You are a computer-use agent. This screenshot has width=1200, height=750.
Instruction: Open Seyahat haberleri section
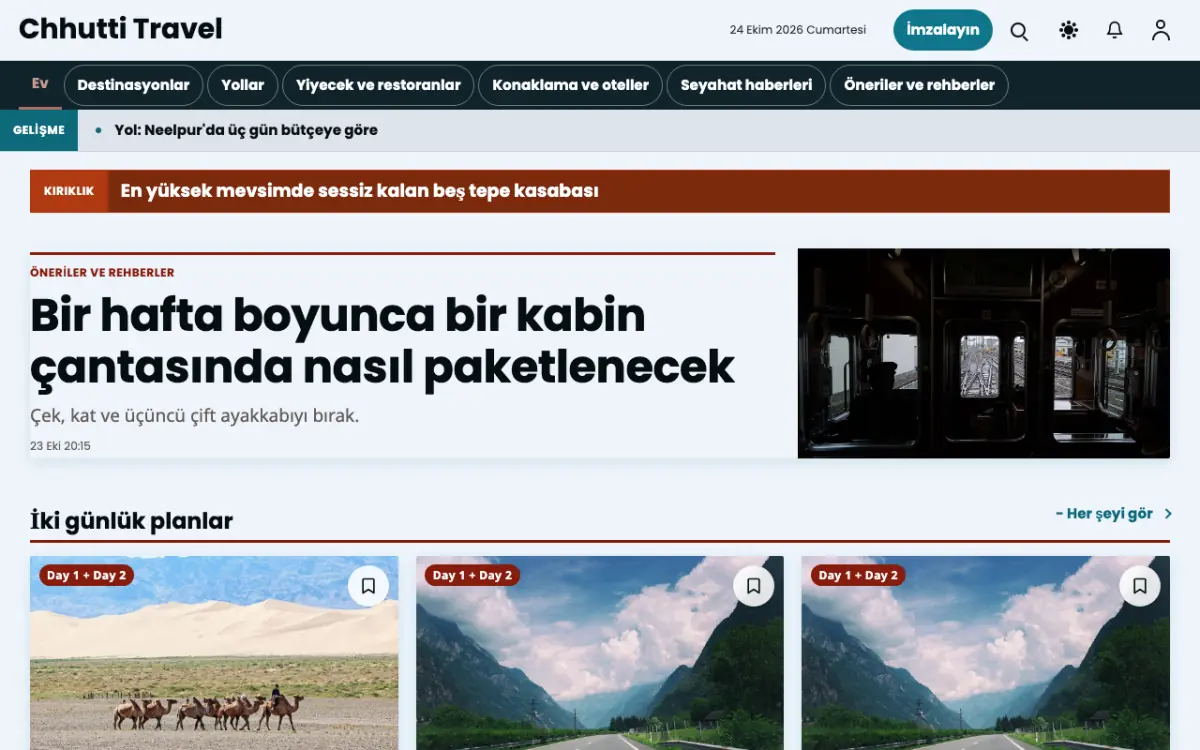tap(746, 85)
